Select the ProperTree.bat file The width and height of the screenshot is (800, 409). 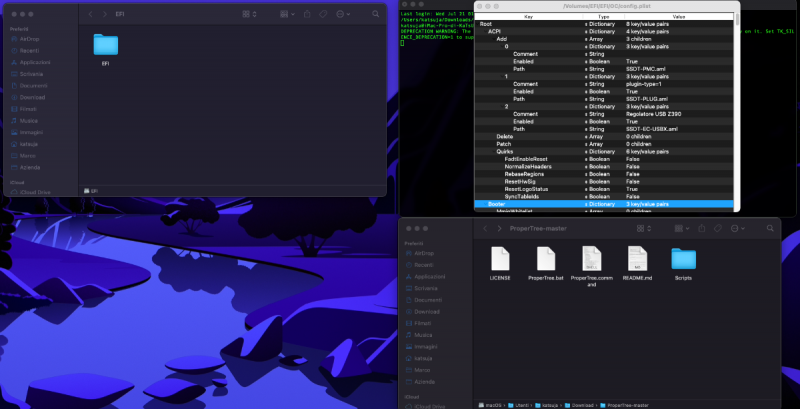tap(544, 259)
